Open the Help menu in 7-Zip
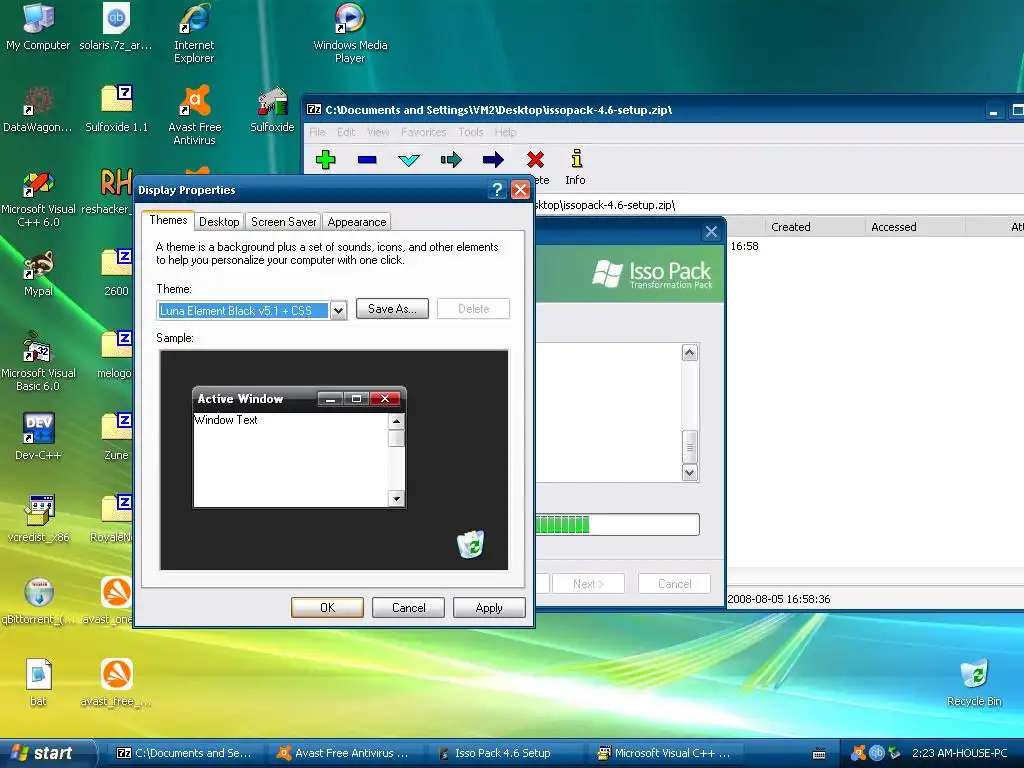This screenshot has height=768, width=1024. pos(505,132)
